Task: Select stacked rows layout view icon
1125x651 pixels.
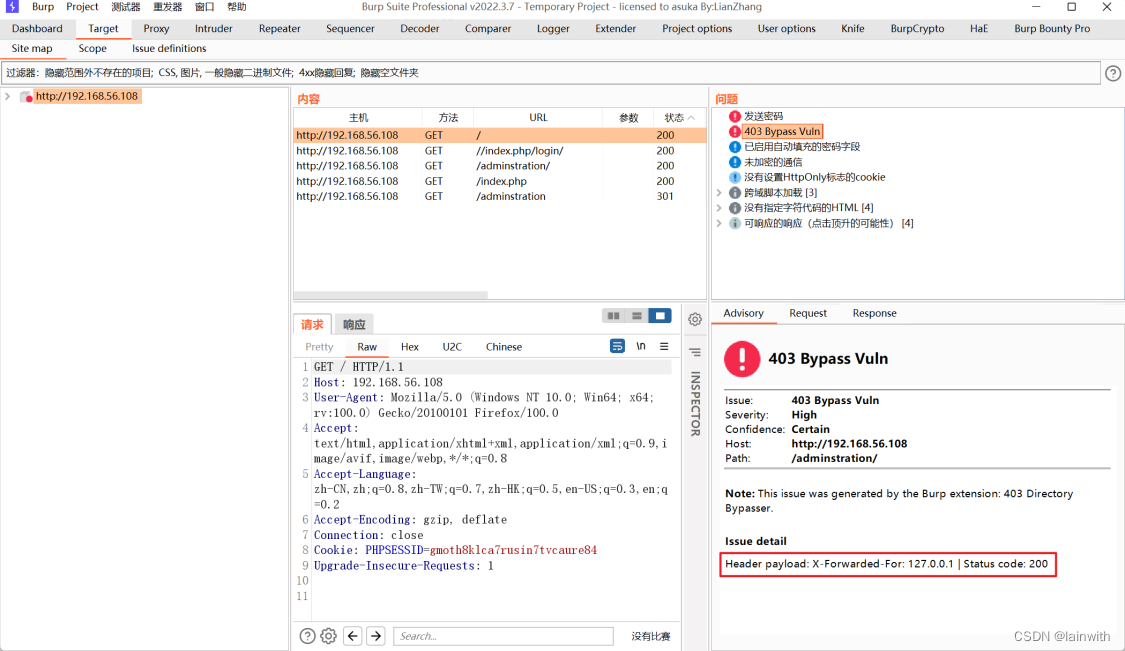Action: (x=636, y=316)
